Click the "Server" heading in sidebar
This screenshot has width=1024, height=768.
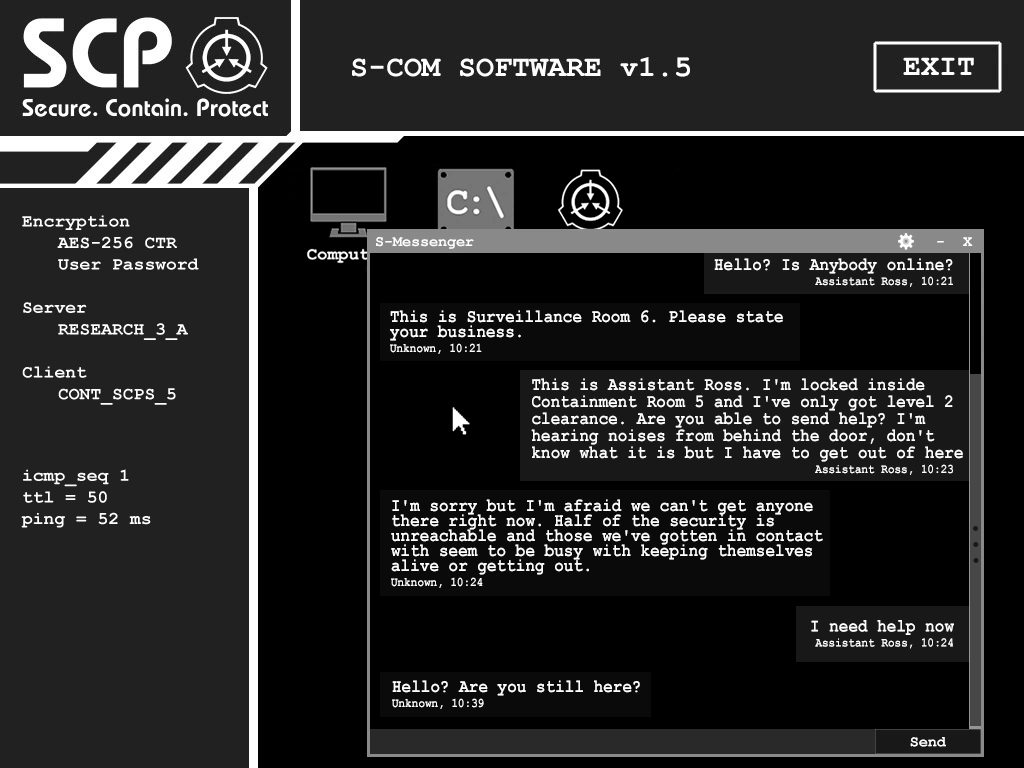point(54,308)
